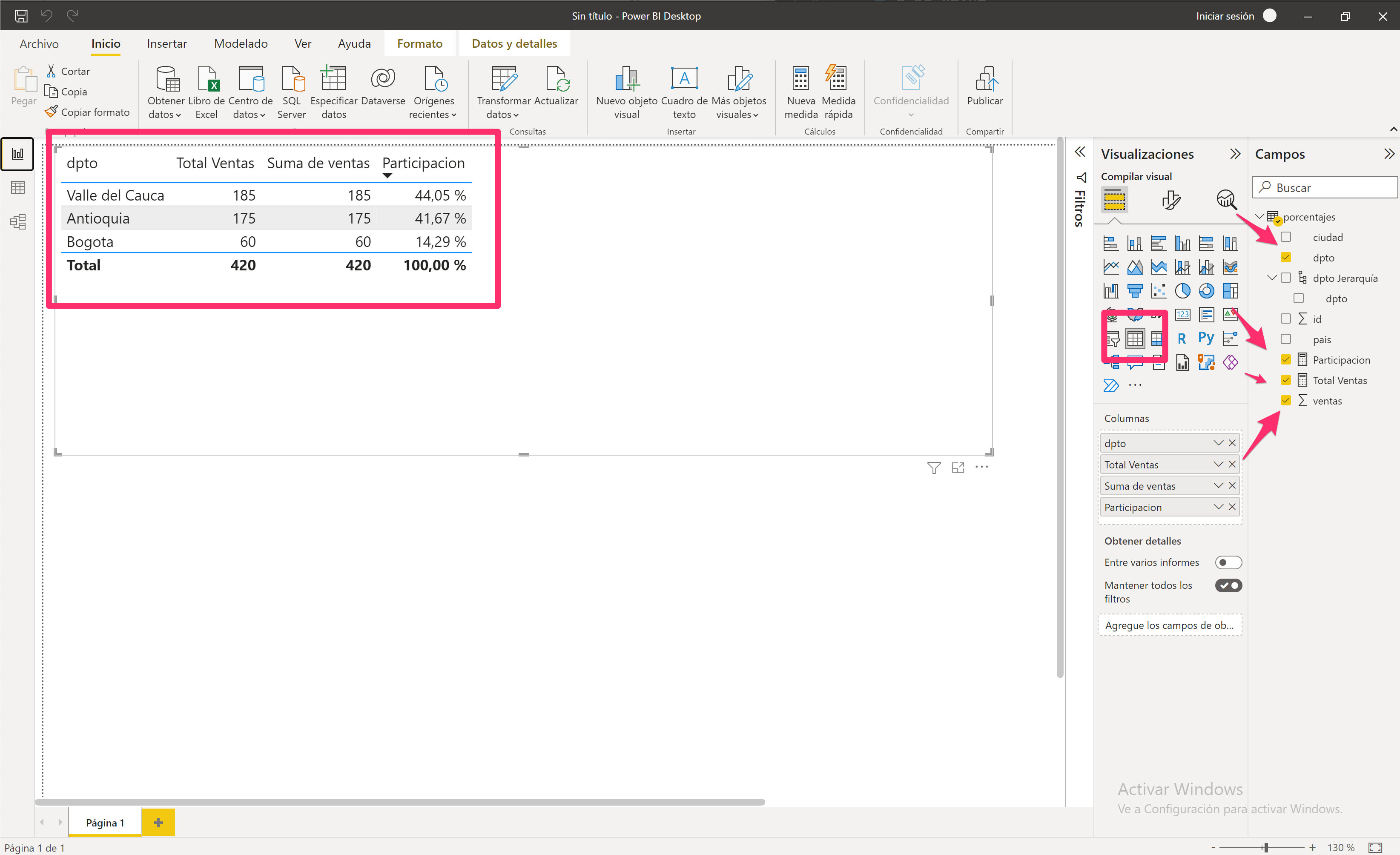Adjust the zoom slider in status bar
This screenshot has width=1400, height=855.
point(1265,848)
